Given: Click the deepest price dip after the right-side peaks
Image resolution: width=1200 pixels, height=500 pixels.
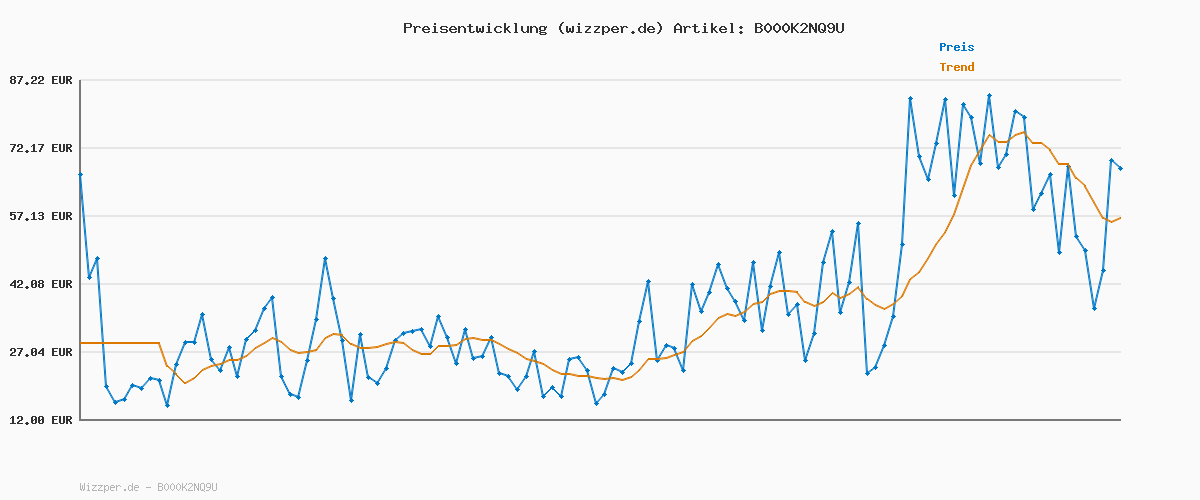Looking at the screenshot, I should pos(1094,308).
